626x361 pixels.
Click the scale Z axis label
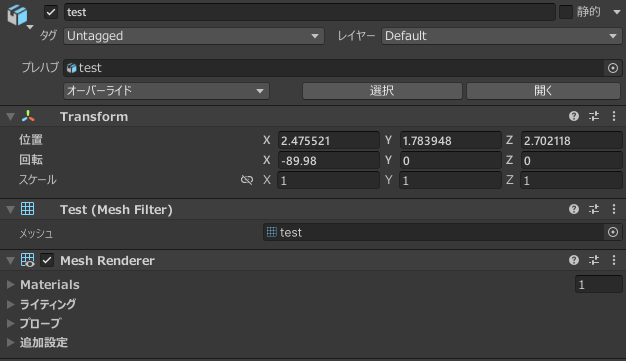pyautogui.click(x=509, y=180)
